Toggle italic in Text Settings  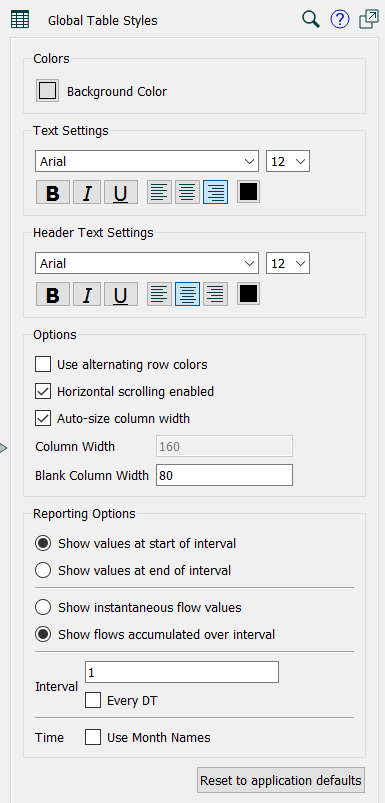(87, 192)
